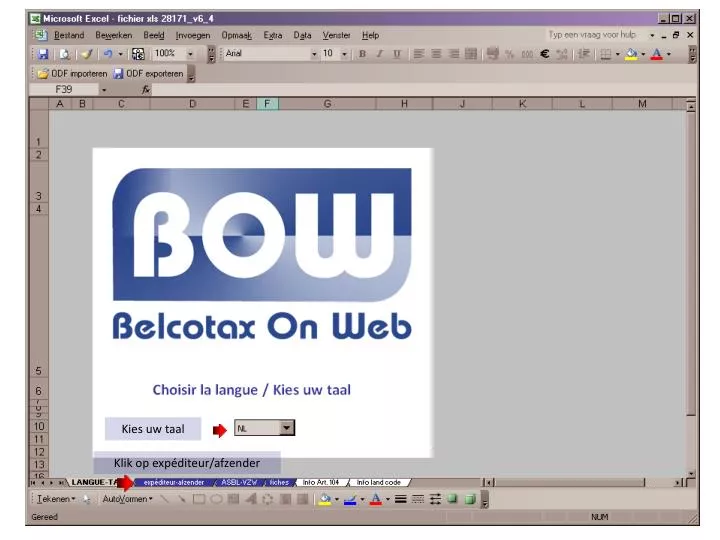
Task: Click the Euro currency icon
Action: 545,54
